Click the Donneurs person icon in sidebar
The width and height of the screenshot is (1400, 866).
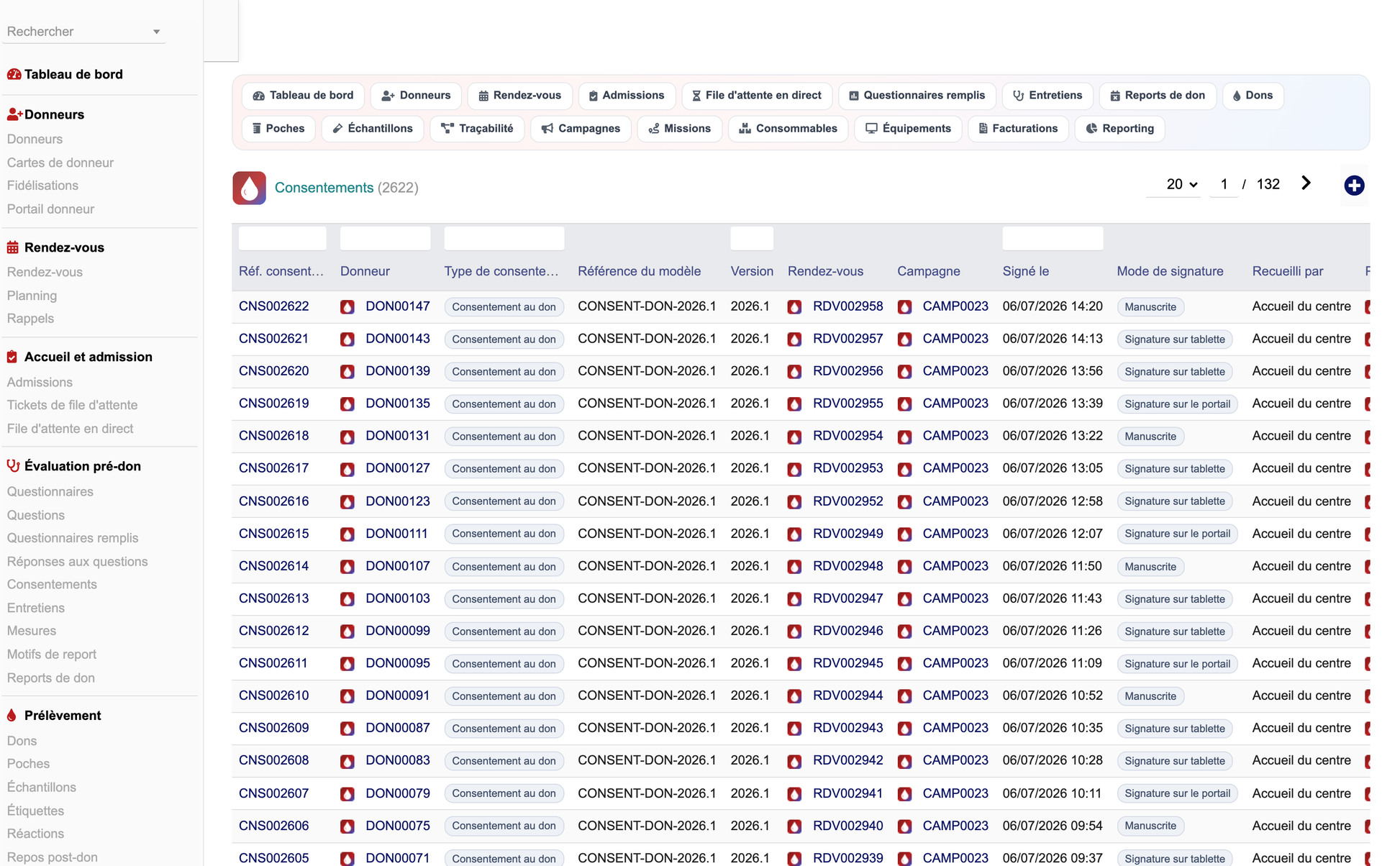(x=14, y=114)
